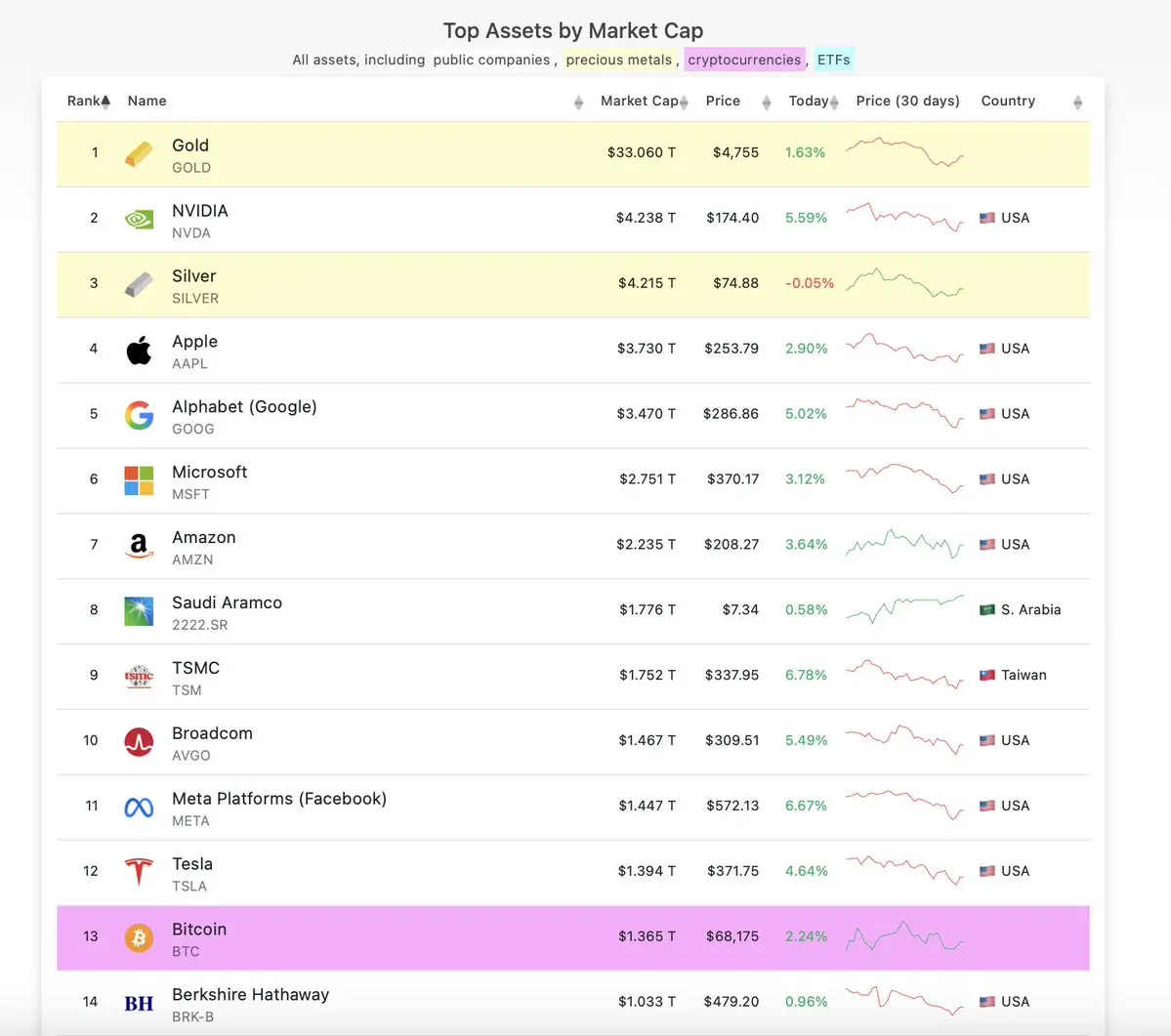Open the public companies link
The width and height of the screenshot is (1171, 1036).
[x=491, y=61]
